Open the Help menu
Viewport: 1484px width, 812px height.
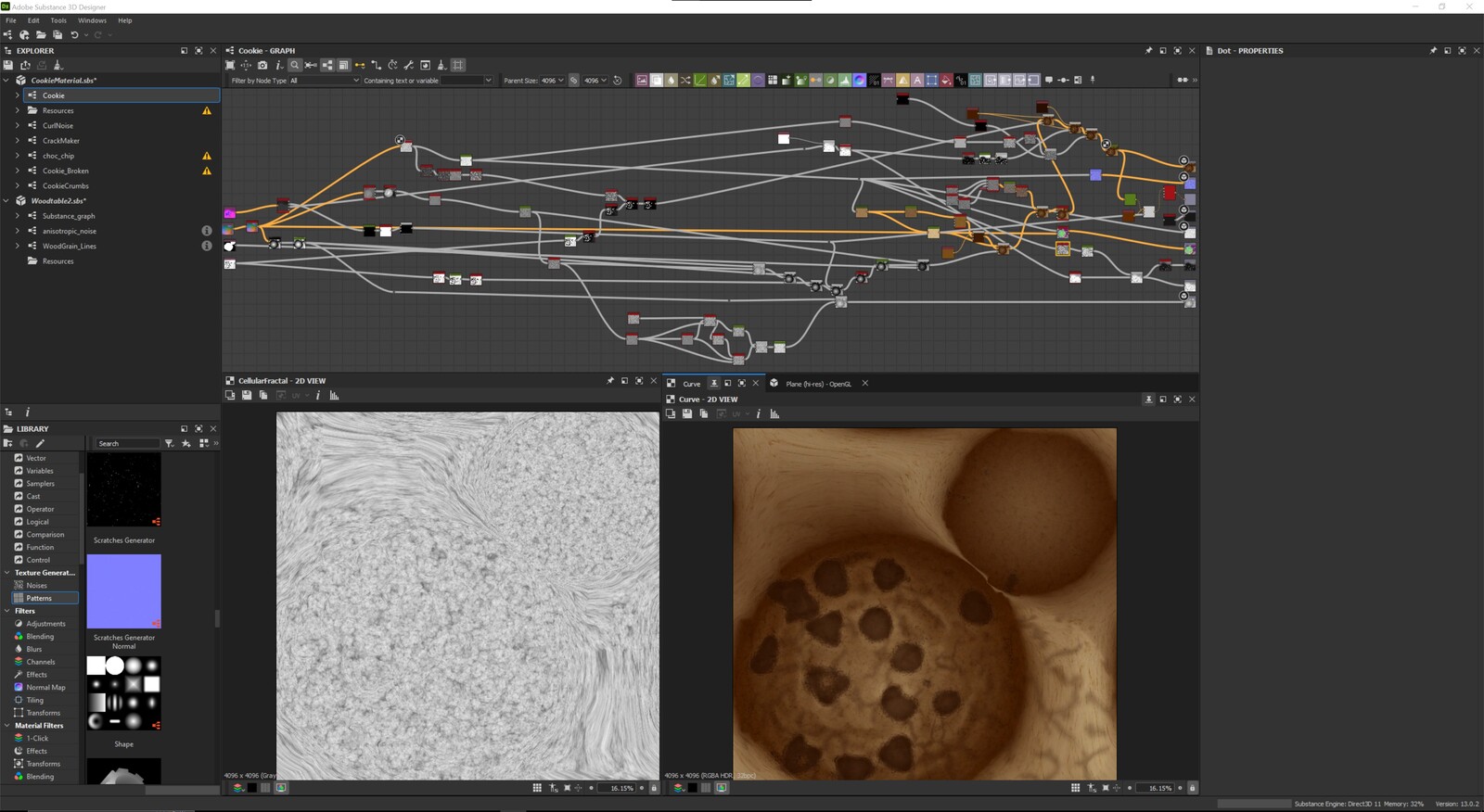(x=125, y=20)
